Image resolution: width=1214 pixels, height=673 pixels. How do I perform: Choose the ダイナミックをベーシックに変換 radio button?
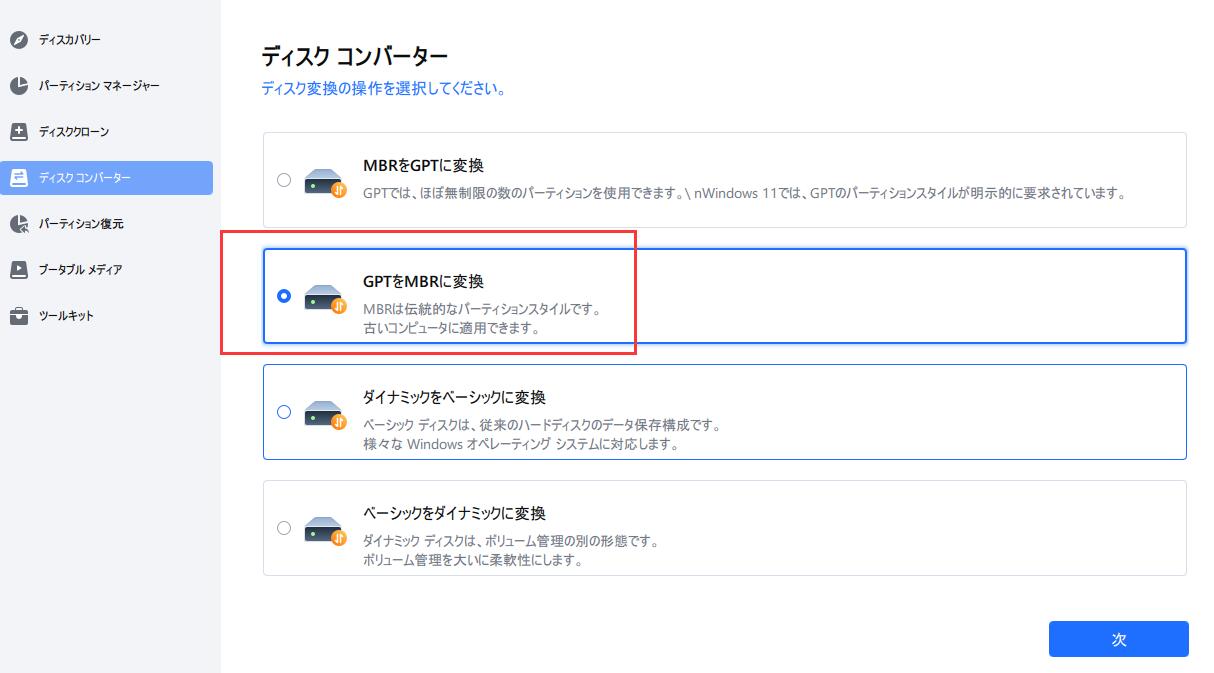(284, 411)
